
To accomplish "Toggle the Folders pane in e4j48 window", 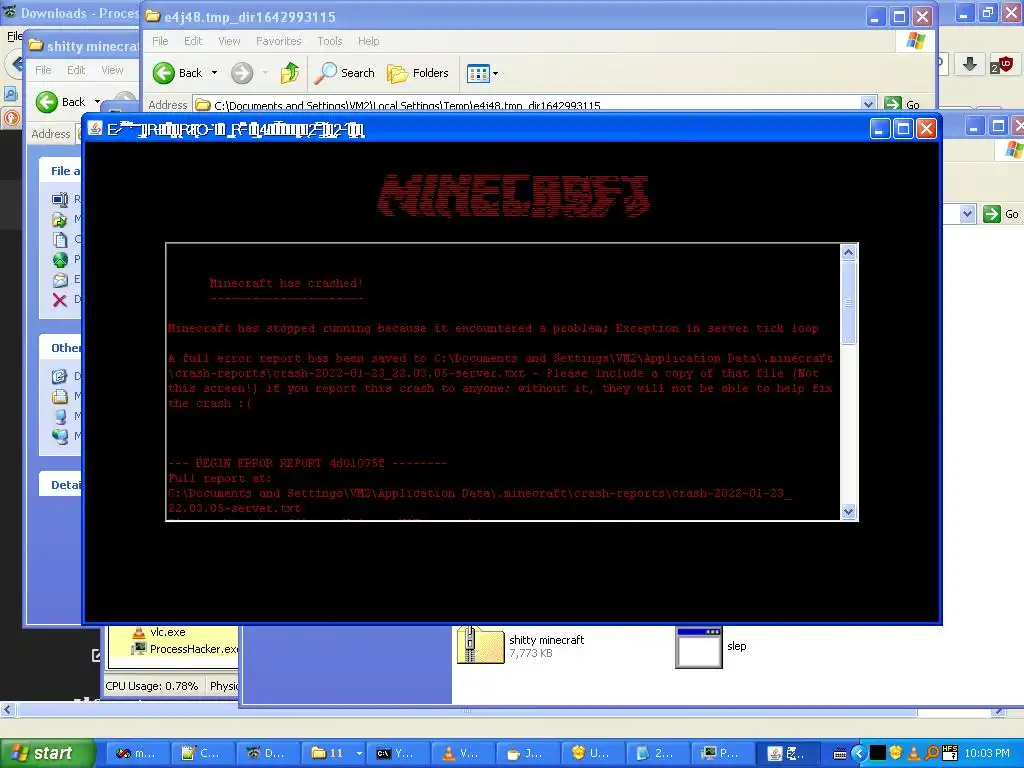I will coord(418,73).
